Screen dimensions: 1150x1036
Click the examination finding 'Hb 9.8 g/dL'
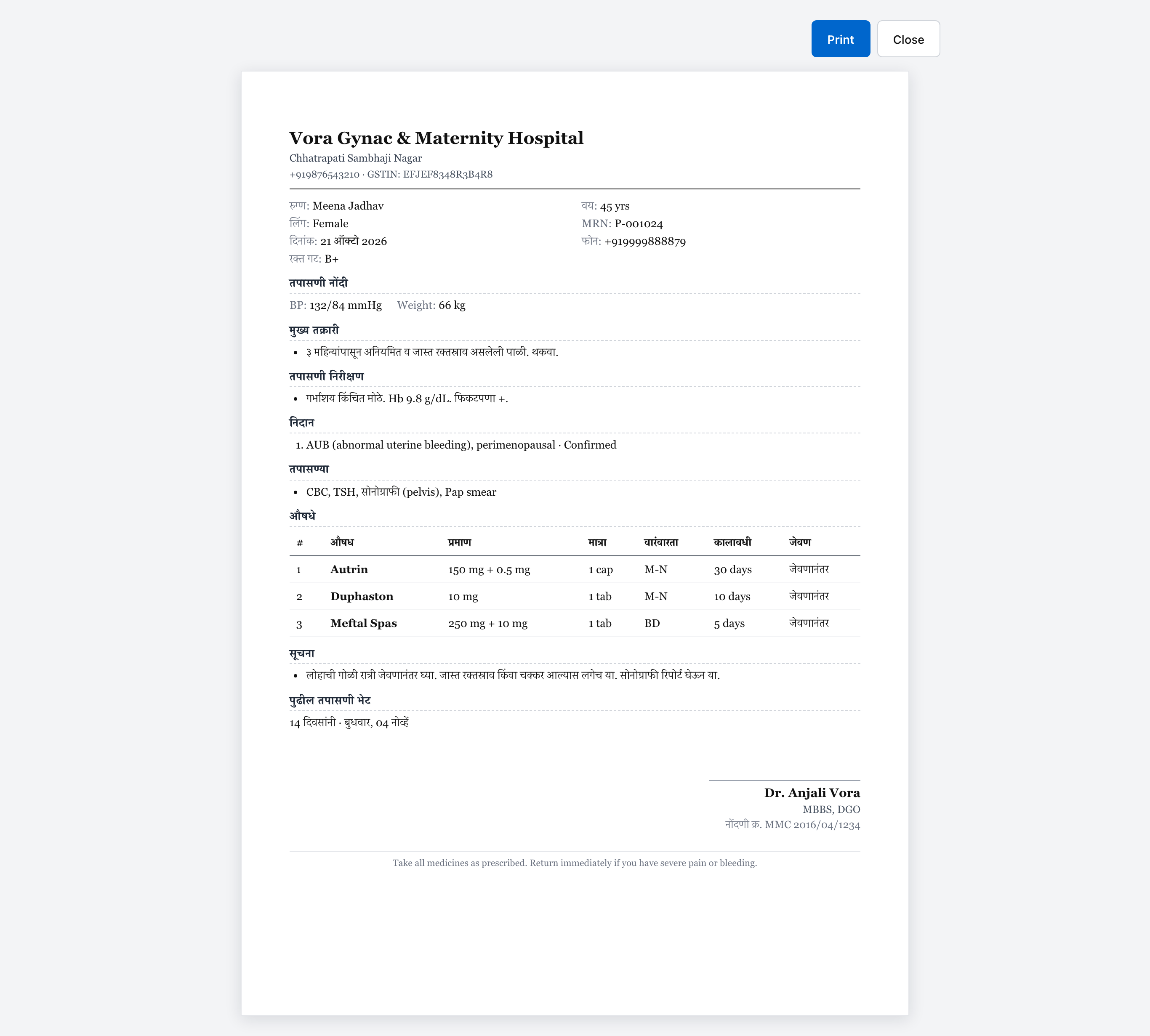coord(420,399)
